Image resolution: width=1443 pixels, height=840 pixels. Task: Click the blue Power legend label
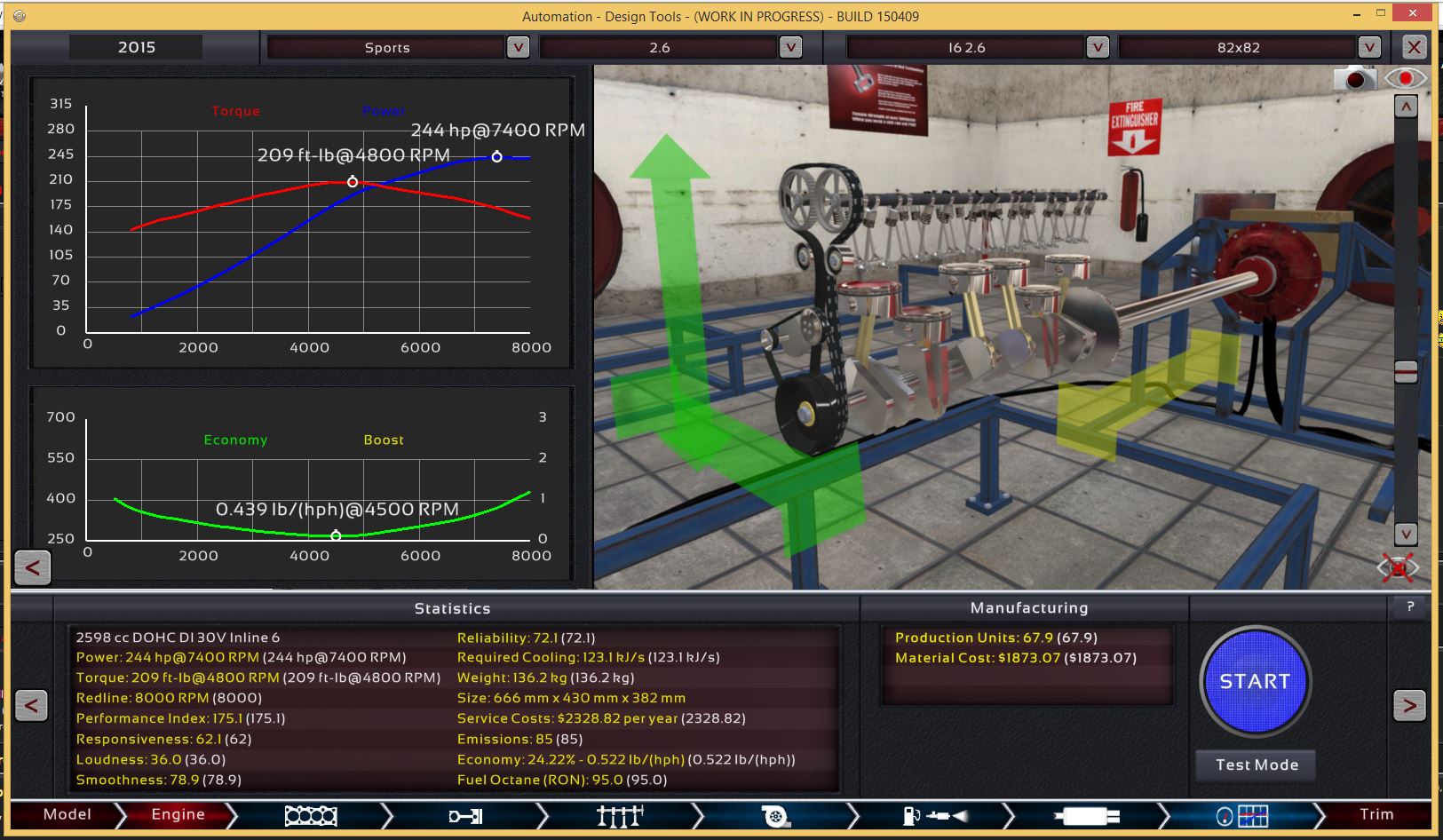(384, 111)
